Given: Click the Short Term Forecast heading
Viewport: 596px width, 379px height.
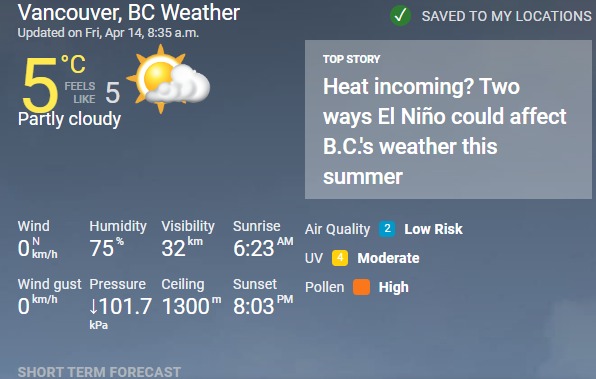Looking at the screenshot, I should (99, 372).
